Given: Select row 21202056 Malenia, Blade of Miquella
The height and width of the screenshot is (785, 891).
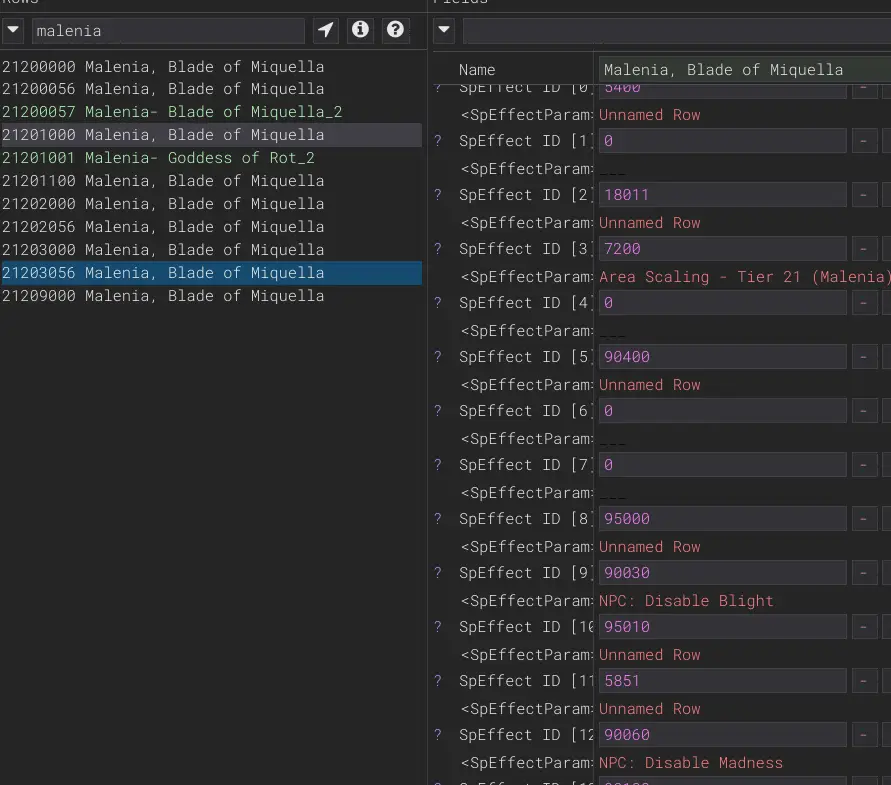Looking at the screenshot, I should pos(211,227).
